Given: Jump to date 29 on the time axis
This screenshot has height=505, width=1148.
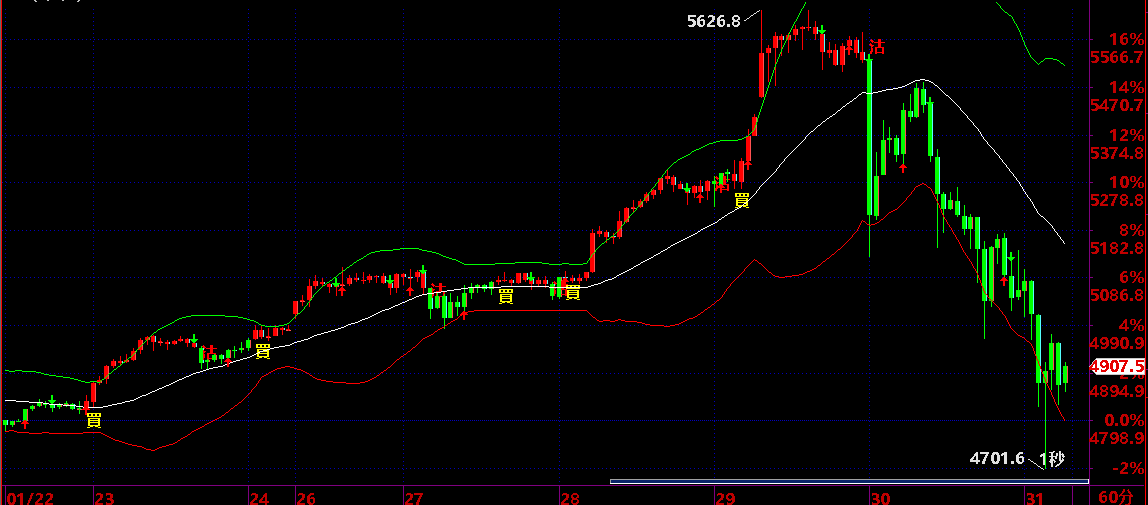Looking at the screenshot, I should coord(726,497).
